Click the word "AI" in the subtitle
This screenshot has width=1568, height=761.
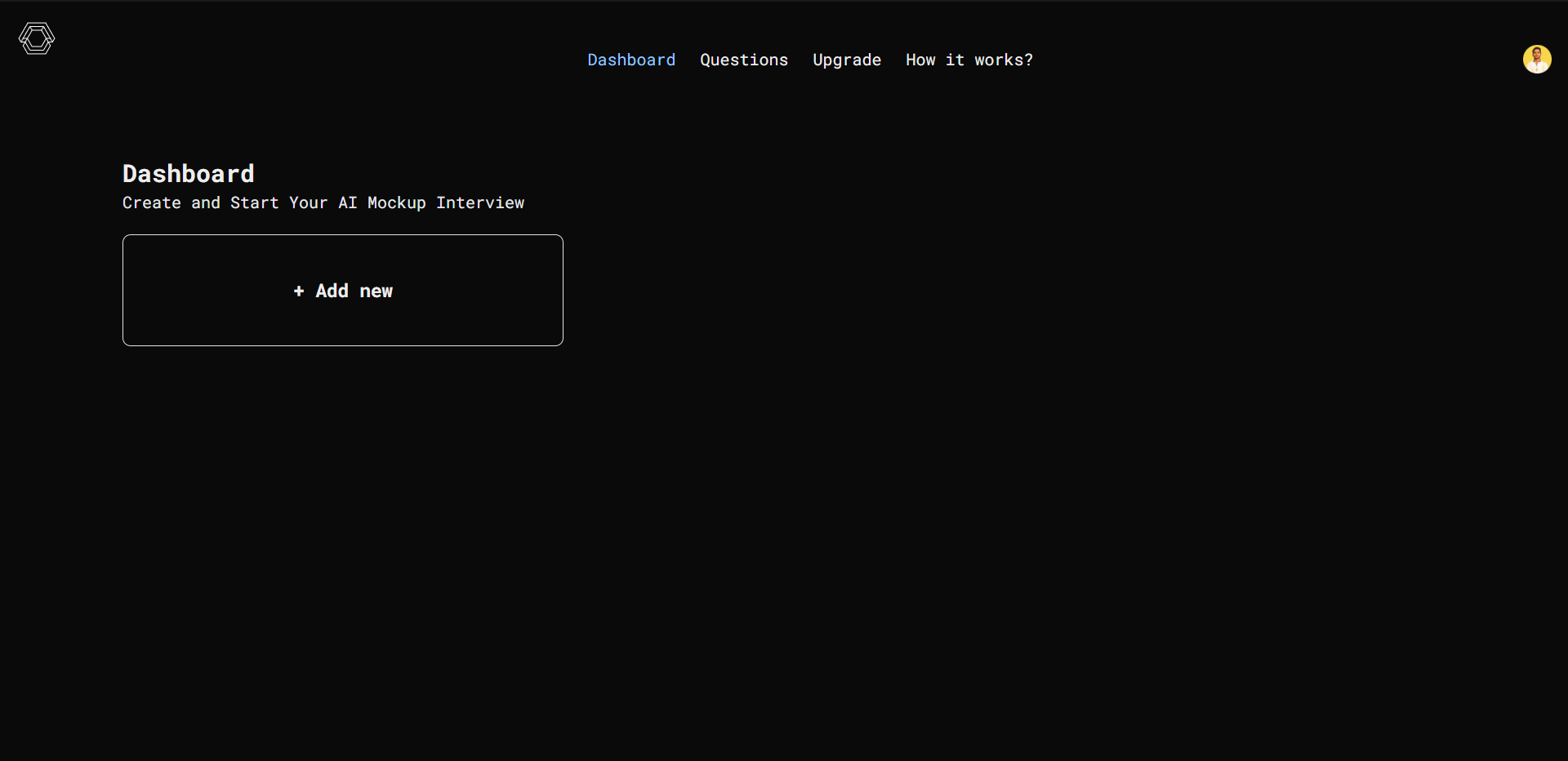pos(347,203)
